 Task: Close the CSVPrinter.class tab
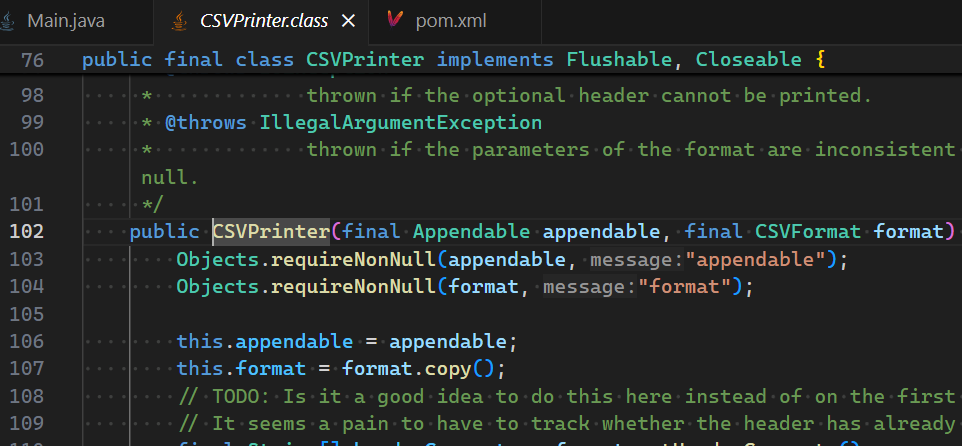tap(348, 21)
